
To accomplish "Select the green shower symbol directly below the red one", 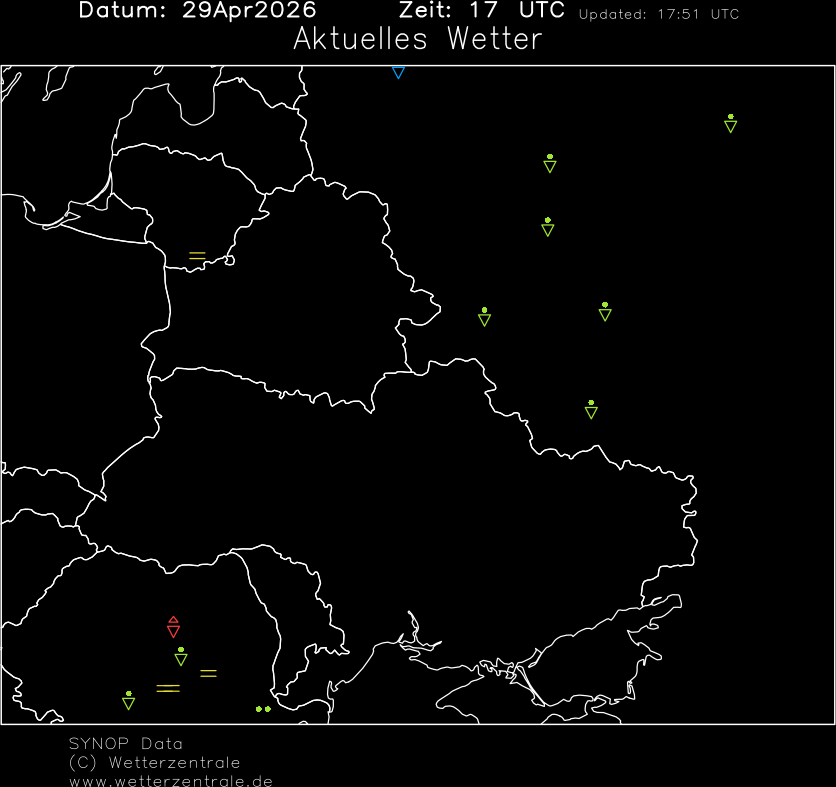I will (181, 657).
